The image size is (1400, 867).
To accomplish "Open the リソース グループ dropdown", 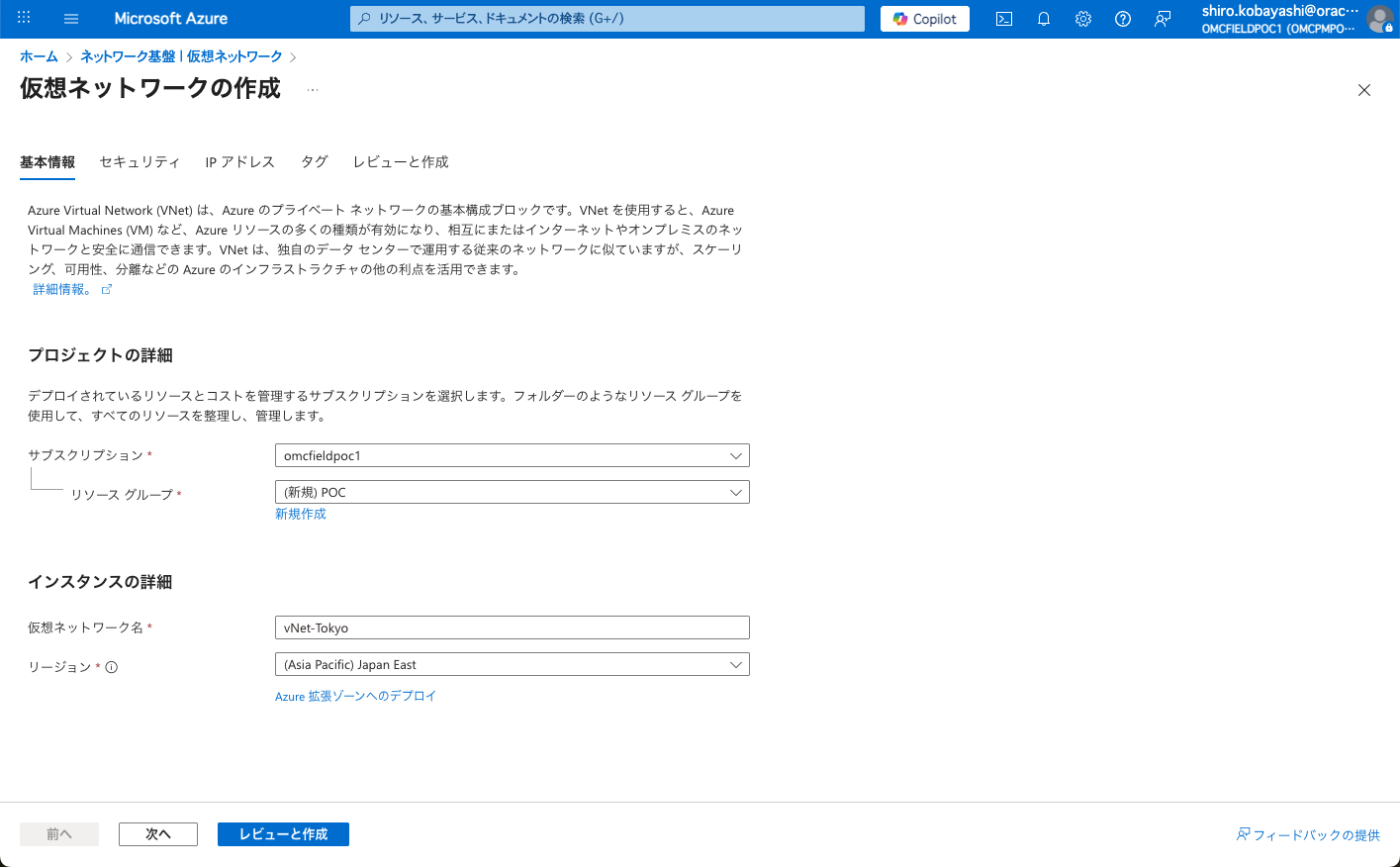I will pyautogui.click(x=512, y=492).
